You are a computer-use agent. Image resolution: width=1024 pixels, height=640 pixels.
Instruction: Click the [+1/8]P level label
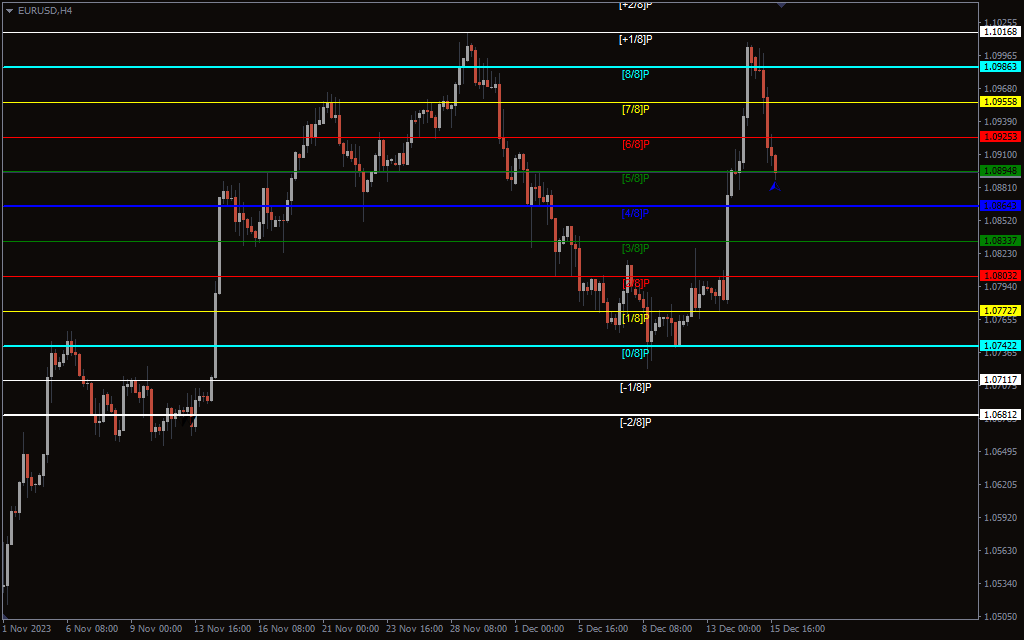pos(635,40)
